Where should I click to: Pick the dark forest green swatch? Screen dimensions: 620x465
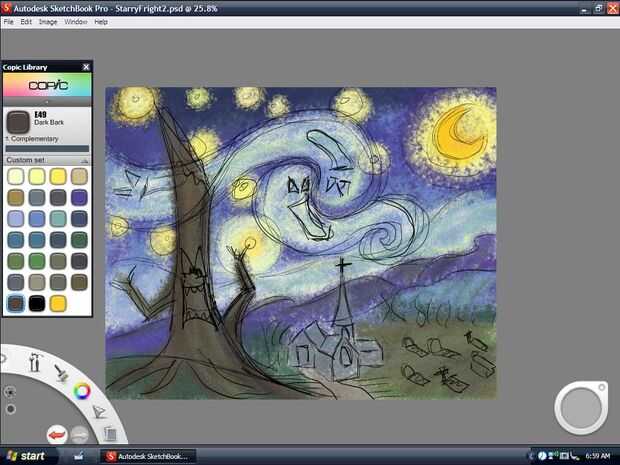click(79, 240)
